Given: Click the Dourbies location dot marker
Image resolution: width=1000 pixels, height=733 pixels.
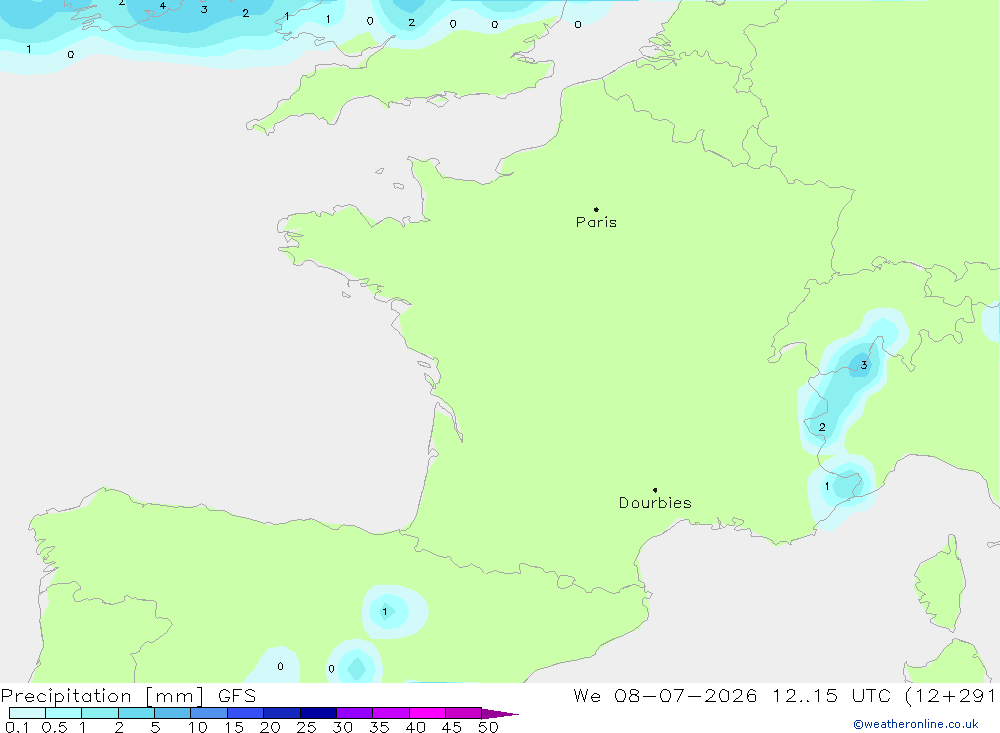Looking at the screenshot, I should 655,490.
